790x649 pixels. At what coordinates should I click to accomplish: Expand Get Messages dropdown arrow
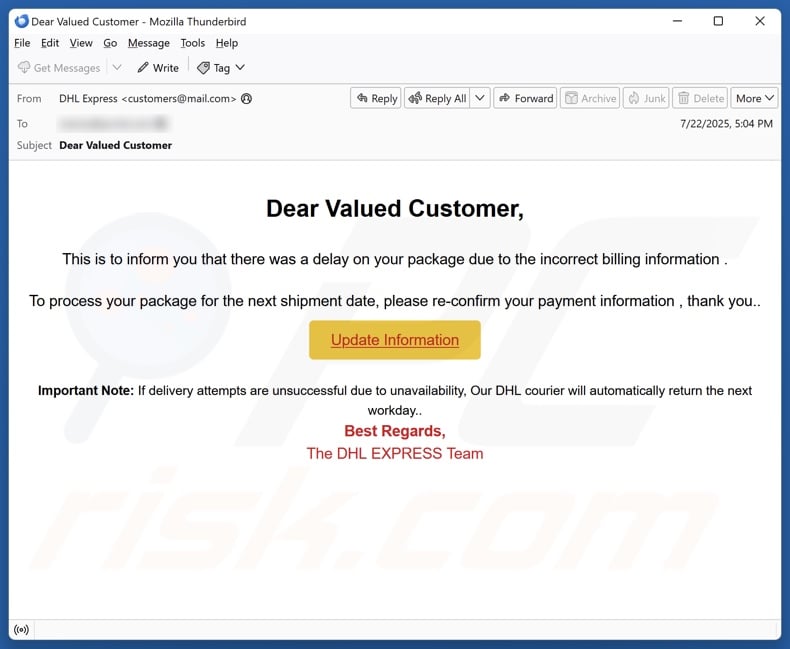pyautogui.click(x=117, y=68)
